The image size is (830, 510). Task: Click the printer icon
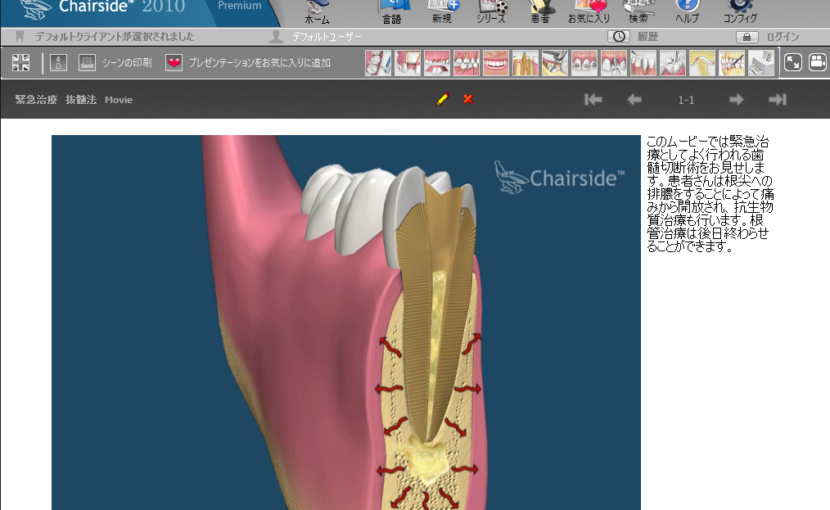pyautogui.click(x=87, y=62)
